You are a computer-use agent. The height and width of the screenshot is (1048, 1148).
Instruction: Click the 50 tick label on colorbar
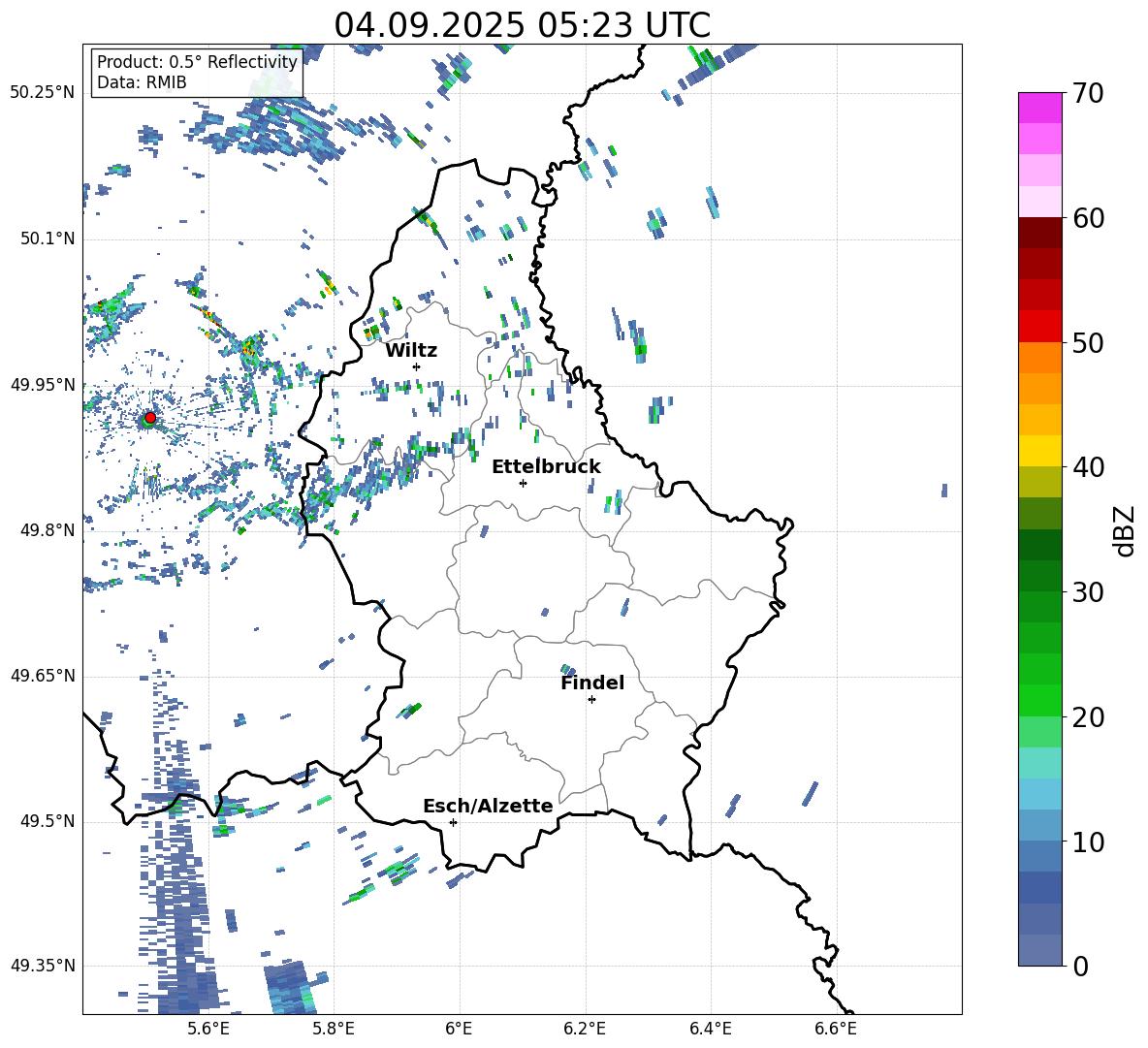coord(1087,342)
